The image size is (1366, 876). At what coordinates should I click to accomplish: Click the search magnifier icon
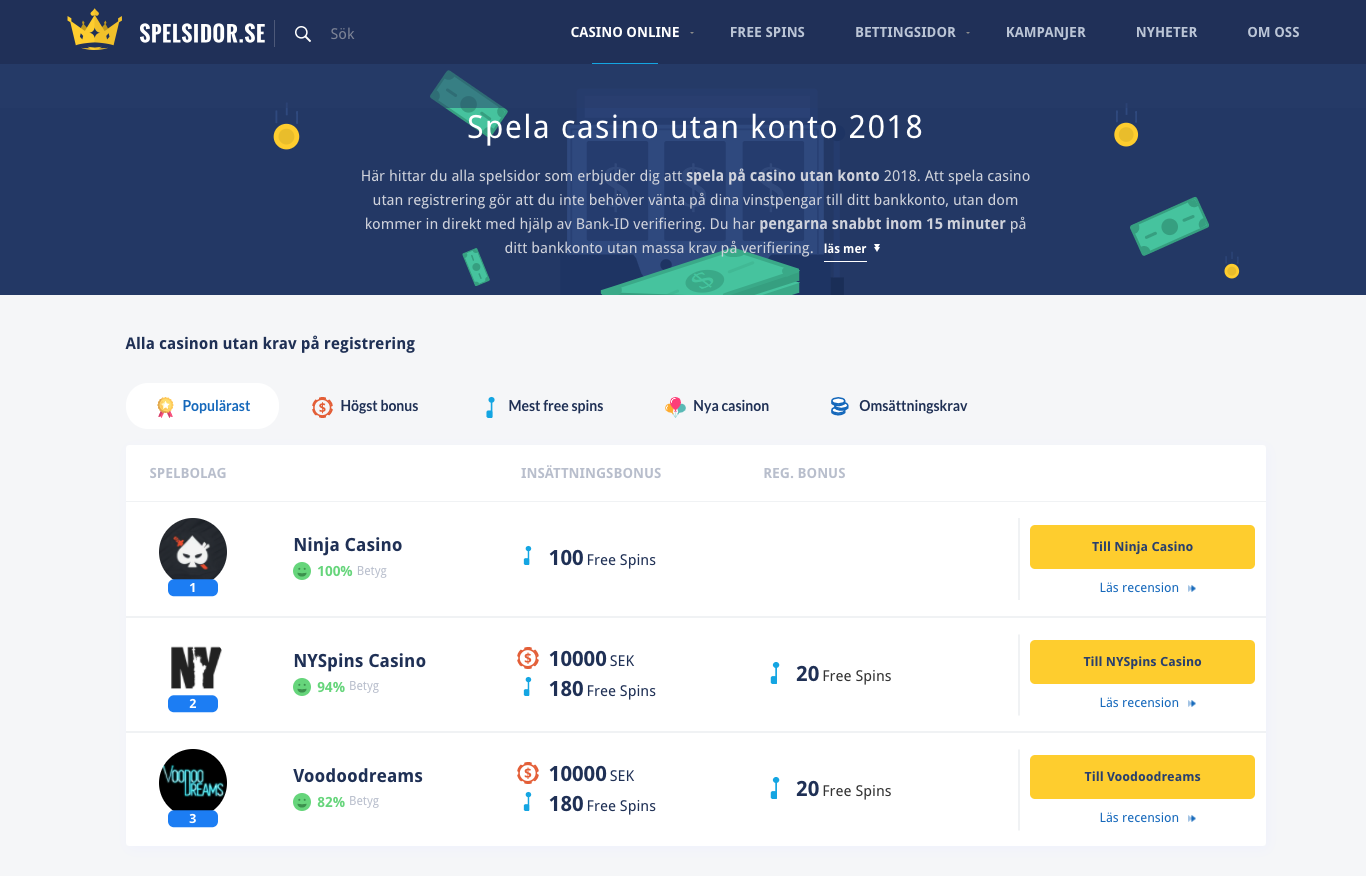click(x=303, y=33)
